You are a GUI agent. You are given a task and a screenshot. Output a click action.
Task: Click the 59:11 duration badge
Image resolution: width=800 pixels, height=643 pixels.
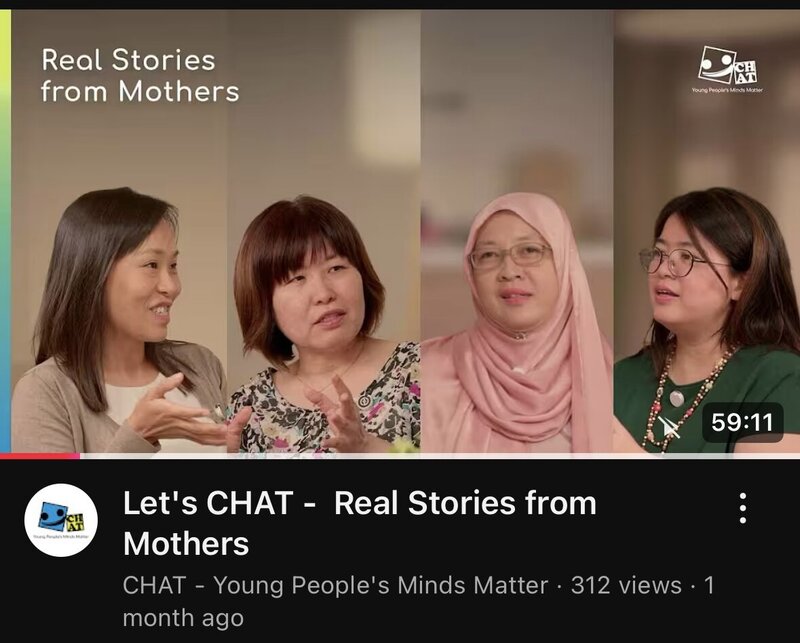742,422
